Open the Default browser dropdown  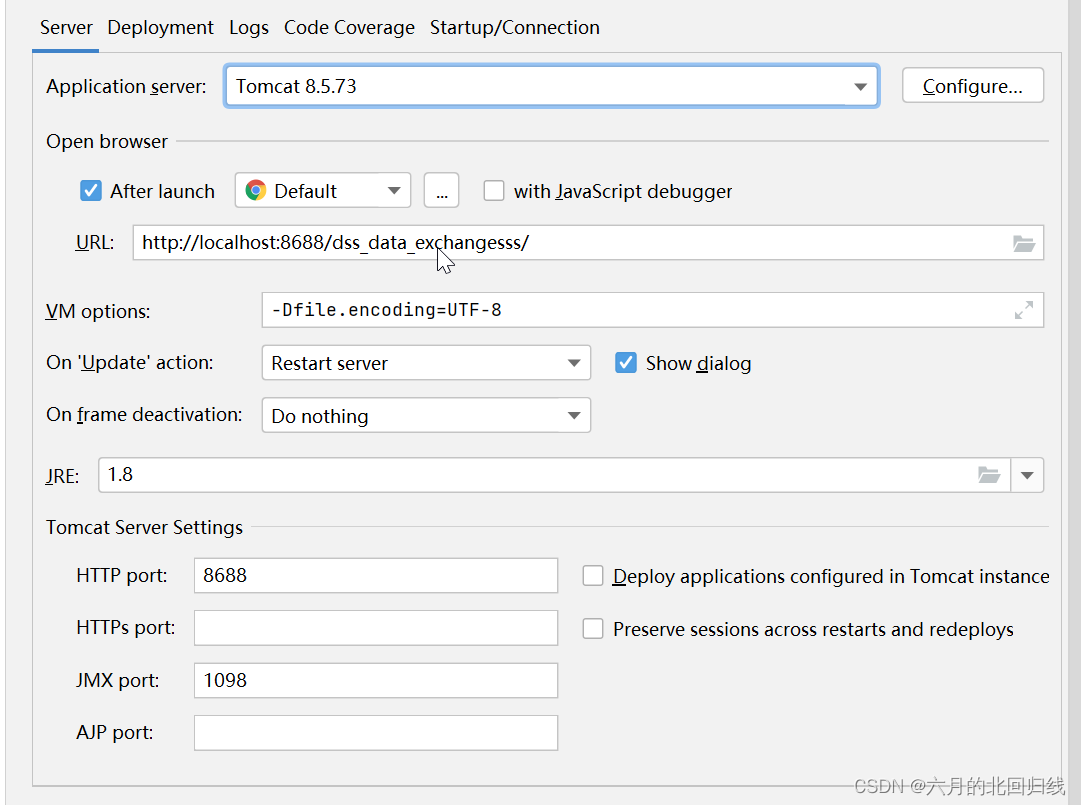323,191
